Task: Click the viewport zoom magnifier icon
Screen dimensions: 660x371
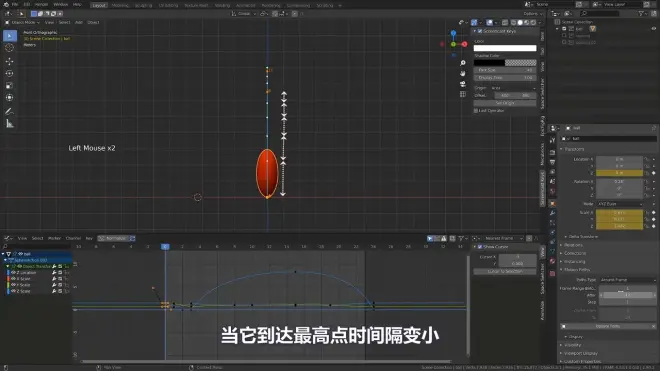Action: [x=463, y=63]
